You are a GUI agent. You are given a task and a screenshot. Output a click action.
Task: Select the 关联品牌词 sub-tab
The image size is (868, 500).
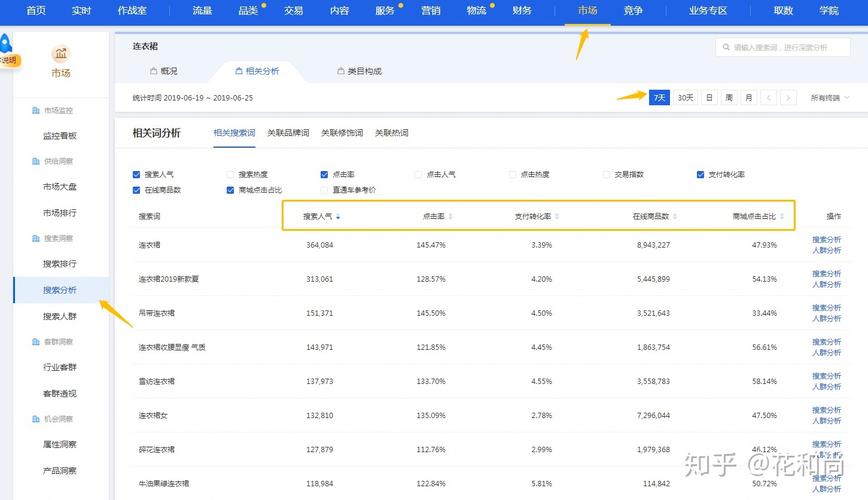[288, 133]
